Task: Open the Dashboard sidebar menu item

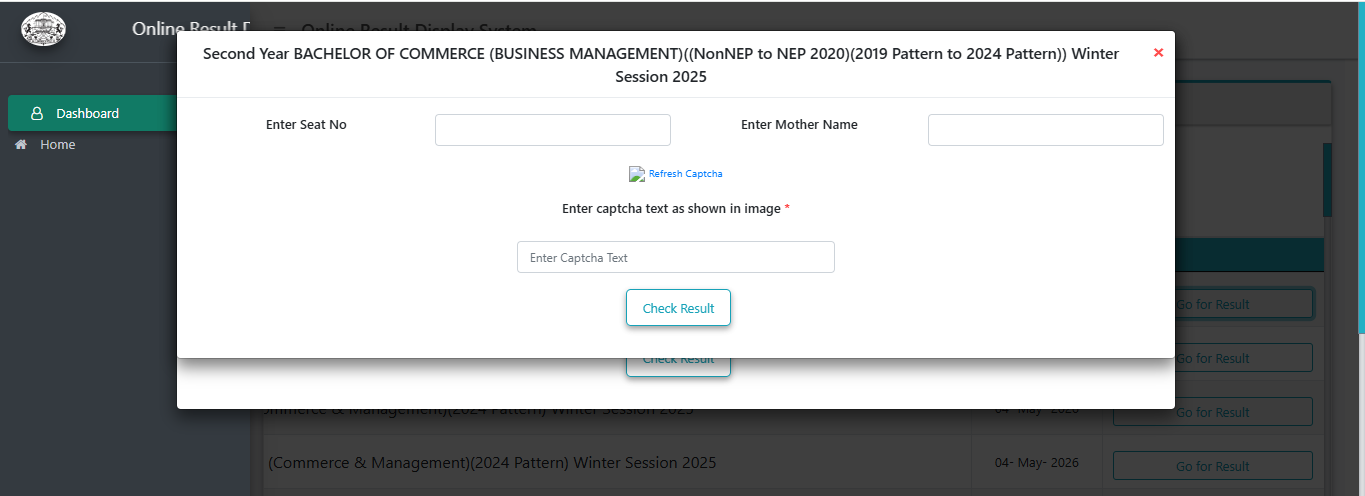Action: coord(93,113)
